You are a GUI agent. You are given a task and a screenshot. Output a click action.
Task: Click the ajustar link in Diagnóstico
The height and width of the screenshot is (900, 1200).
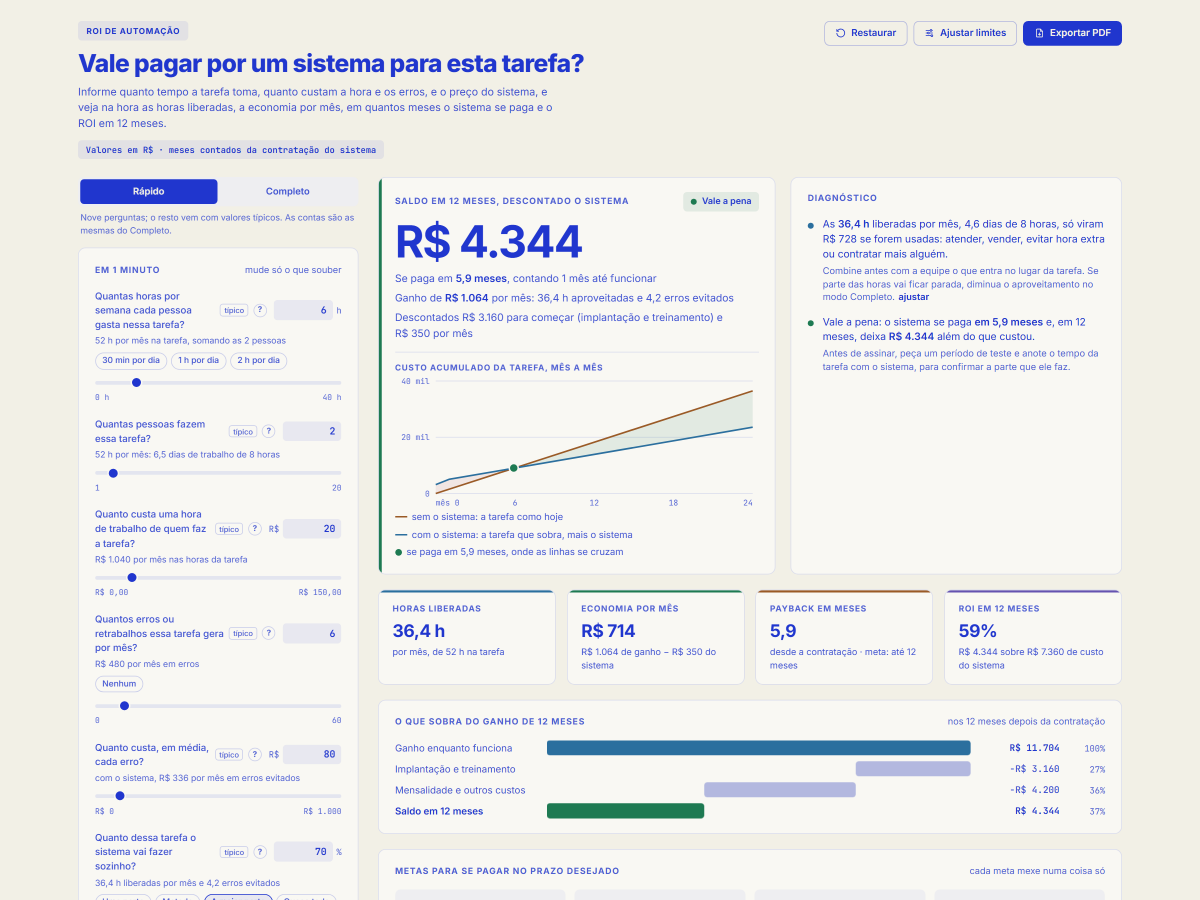(x=914, y=297)
